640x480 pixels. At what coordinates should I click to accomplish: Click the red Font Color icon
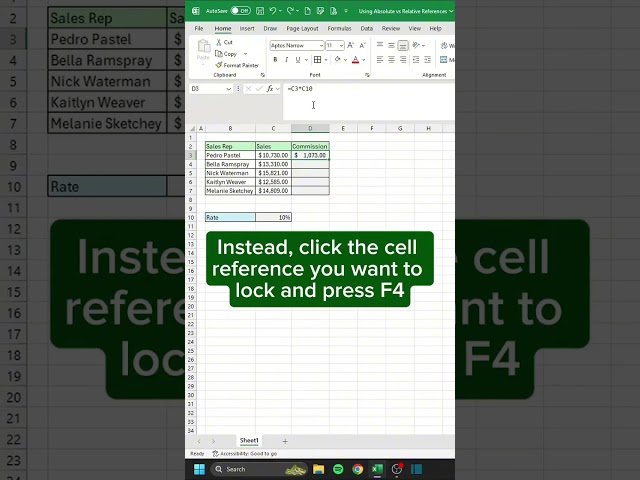tap(356, 60)
